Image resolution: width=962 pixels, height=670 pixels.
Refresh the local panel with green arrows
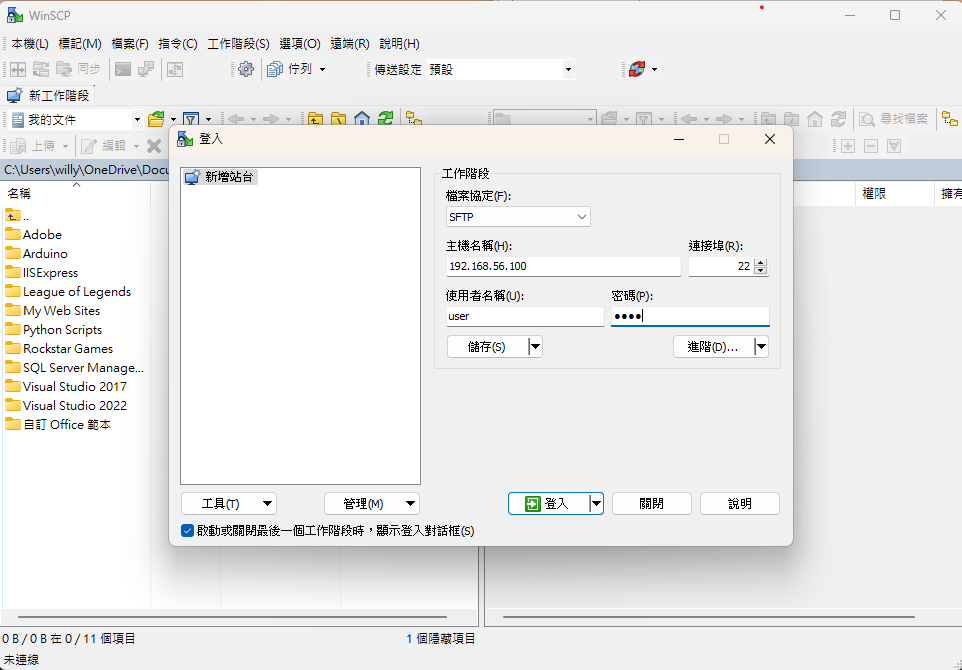385,119
